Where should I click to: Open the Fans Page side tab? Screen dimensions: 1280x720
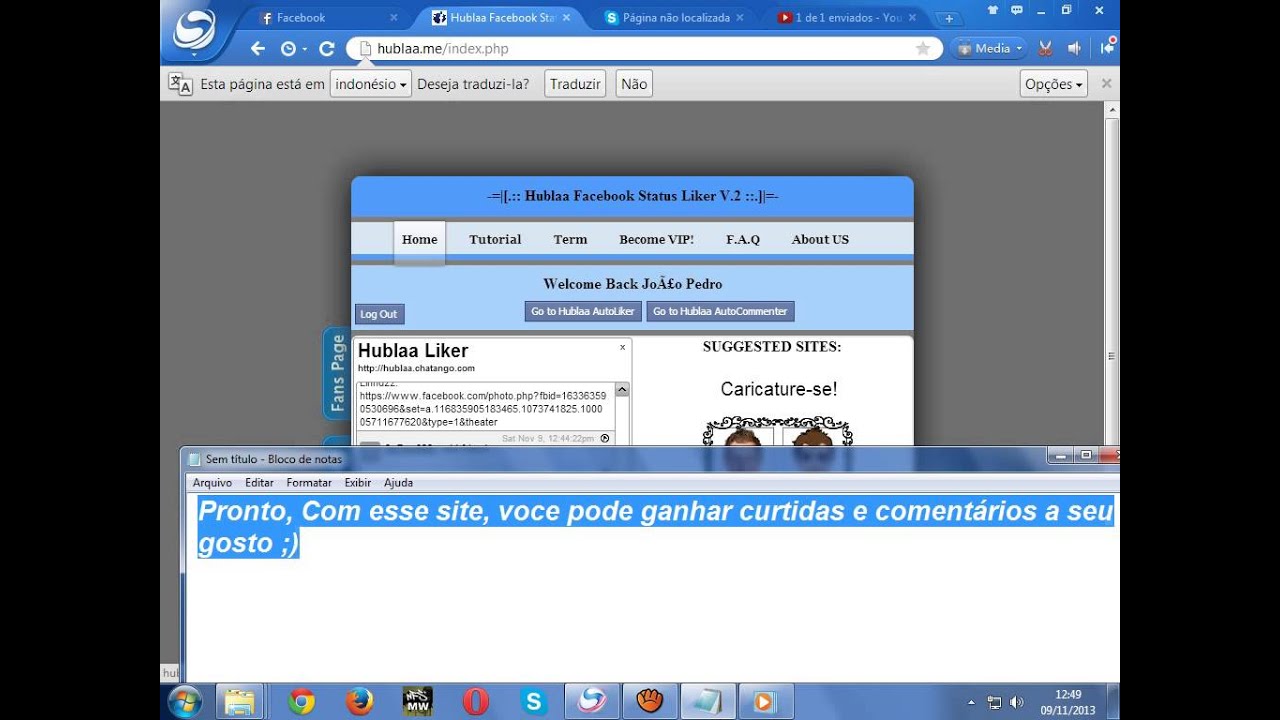coord(337,373)
